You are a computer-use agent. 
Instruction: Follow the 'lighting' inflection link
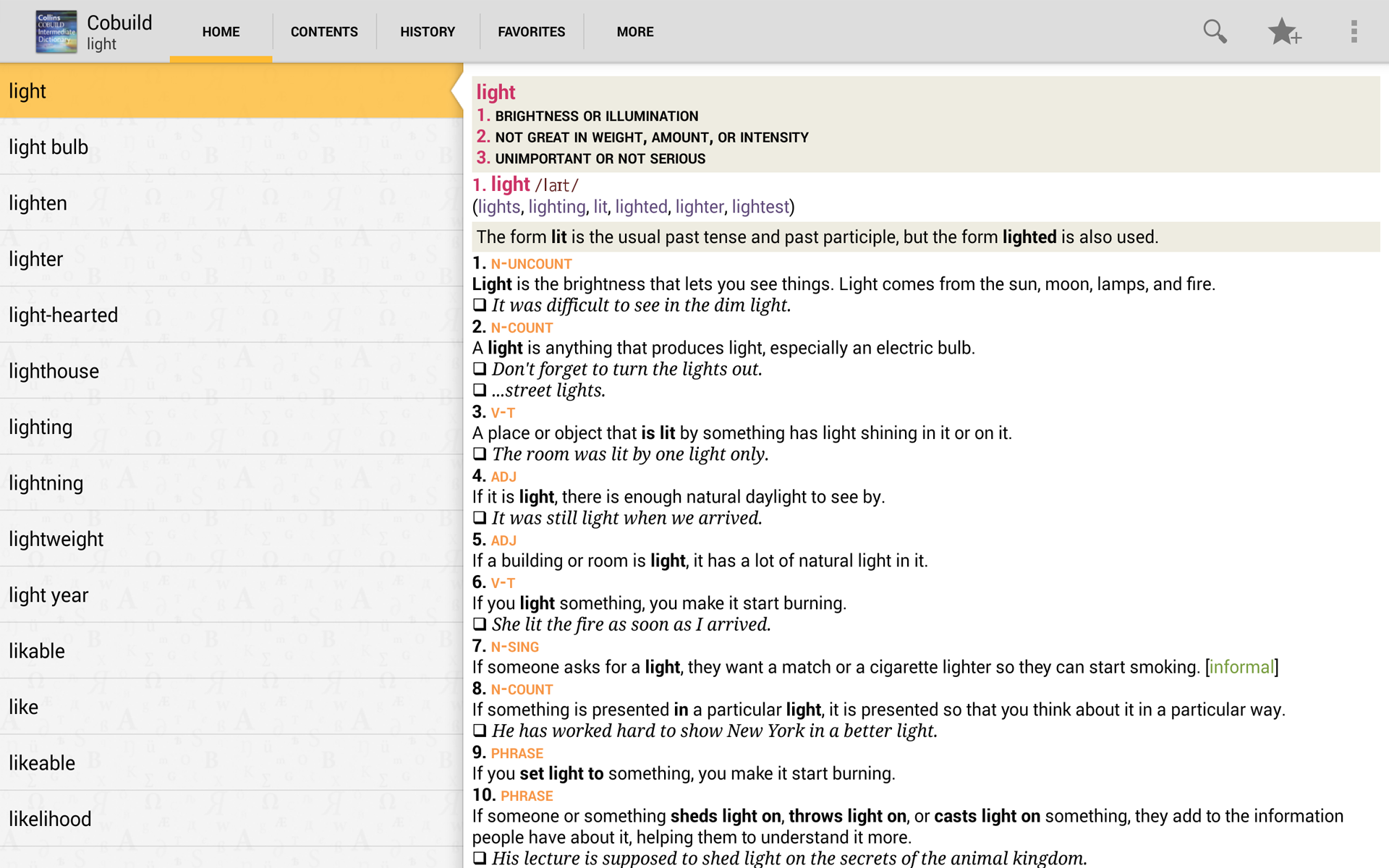tap(556, 207)
